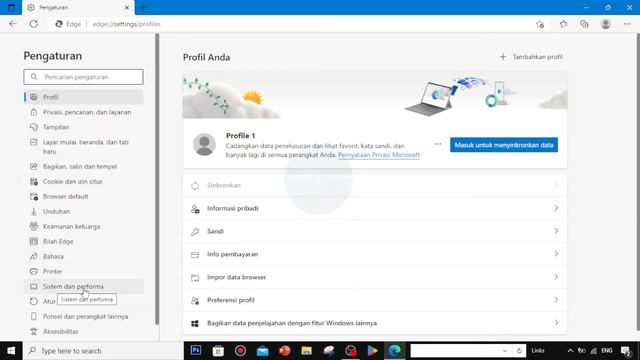
Task: Click Type here to search box
Action: pos(103,351)
